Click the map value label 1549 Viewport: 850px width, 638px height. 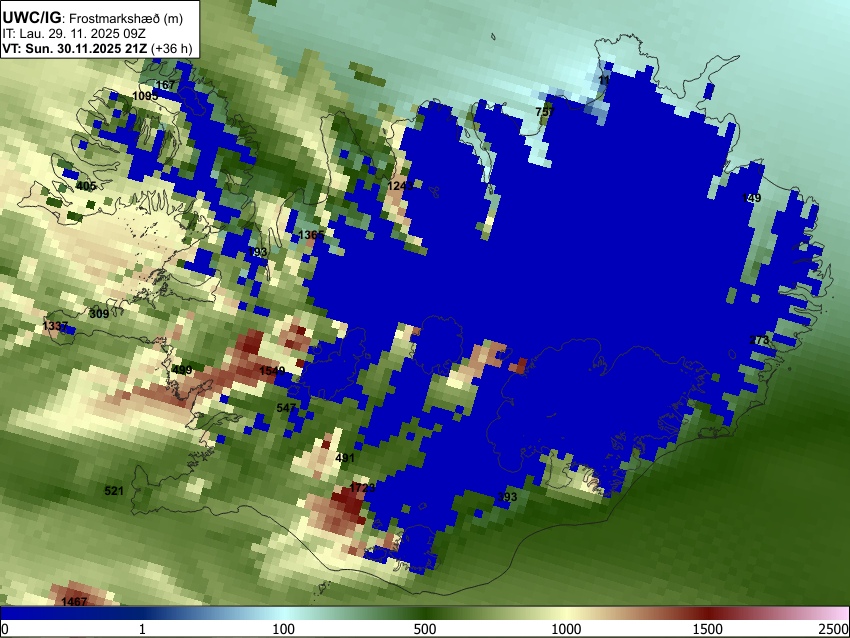point(272,371)
